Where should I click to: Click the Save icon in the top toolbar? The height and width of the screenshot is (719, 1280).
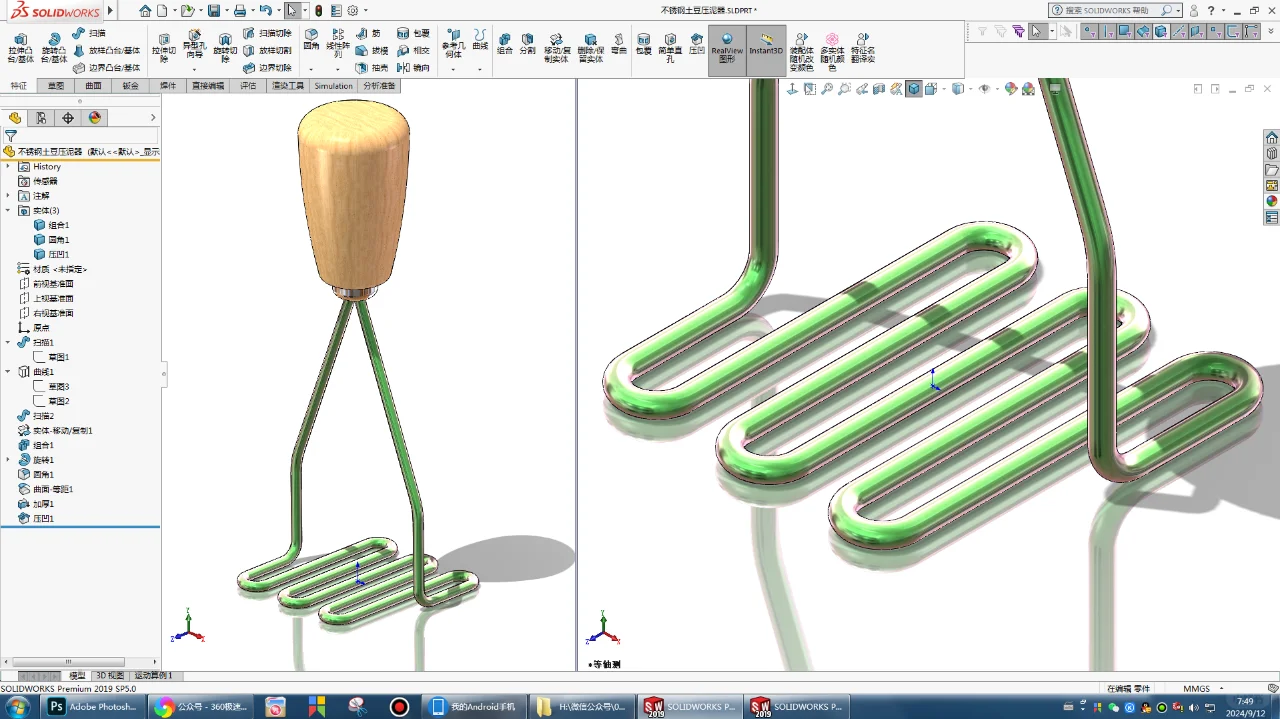(x=214, y=10)
